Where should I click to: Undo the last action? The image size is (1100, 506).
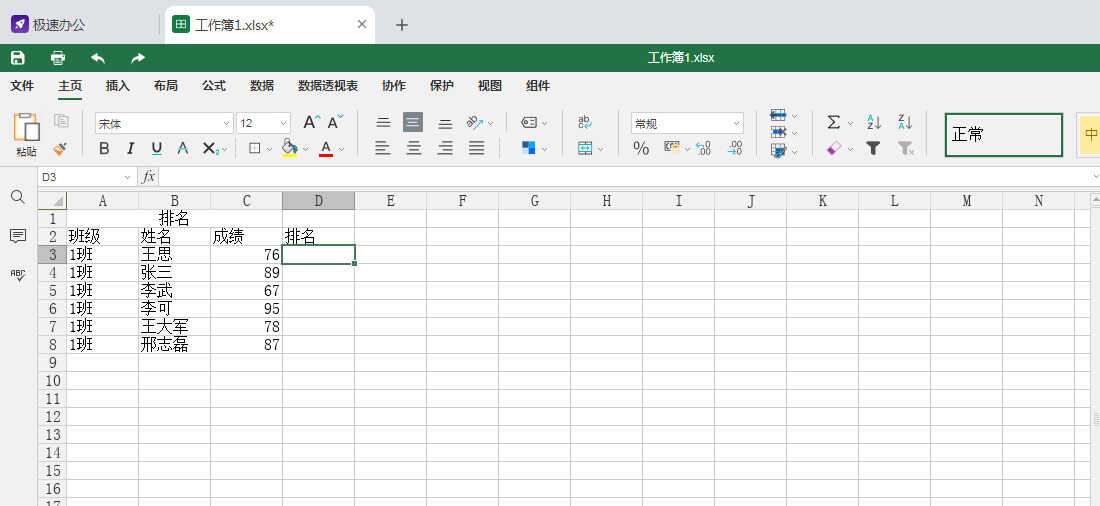pos(98,58)
